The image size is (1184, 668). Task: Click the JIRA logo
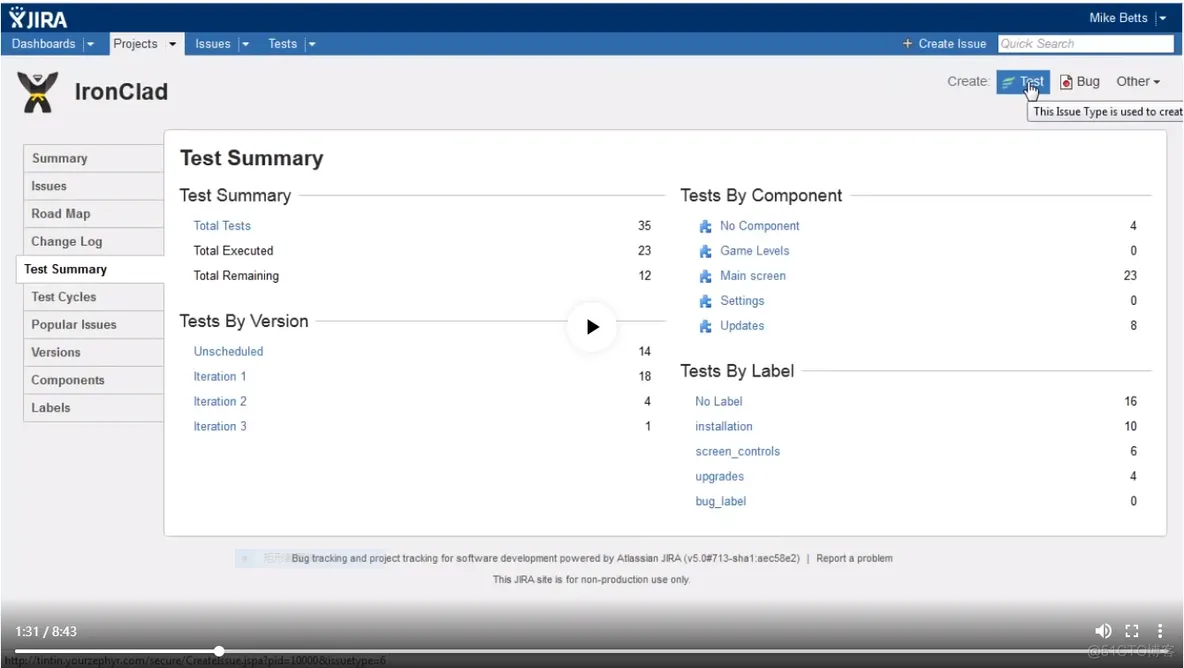pyautogui.click(x=38, y=18)
